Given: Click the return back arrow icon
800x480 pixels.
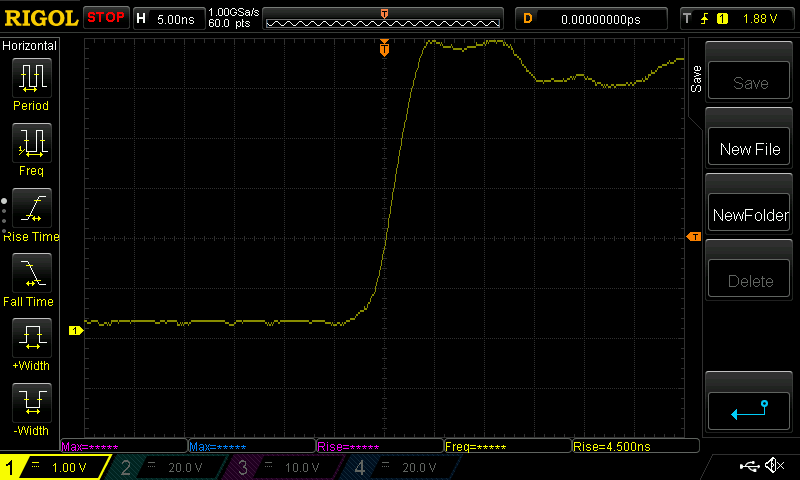Looking at the screenshot, I should [x=750, y=409].
